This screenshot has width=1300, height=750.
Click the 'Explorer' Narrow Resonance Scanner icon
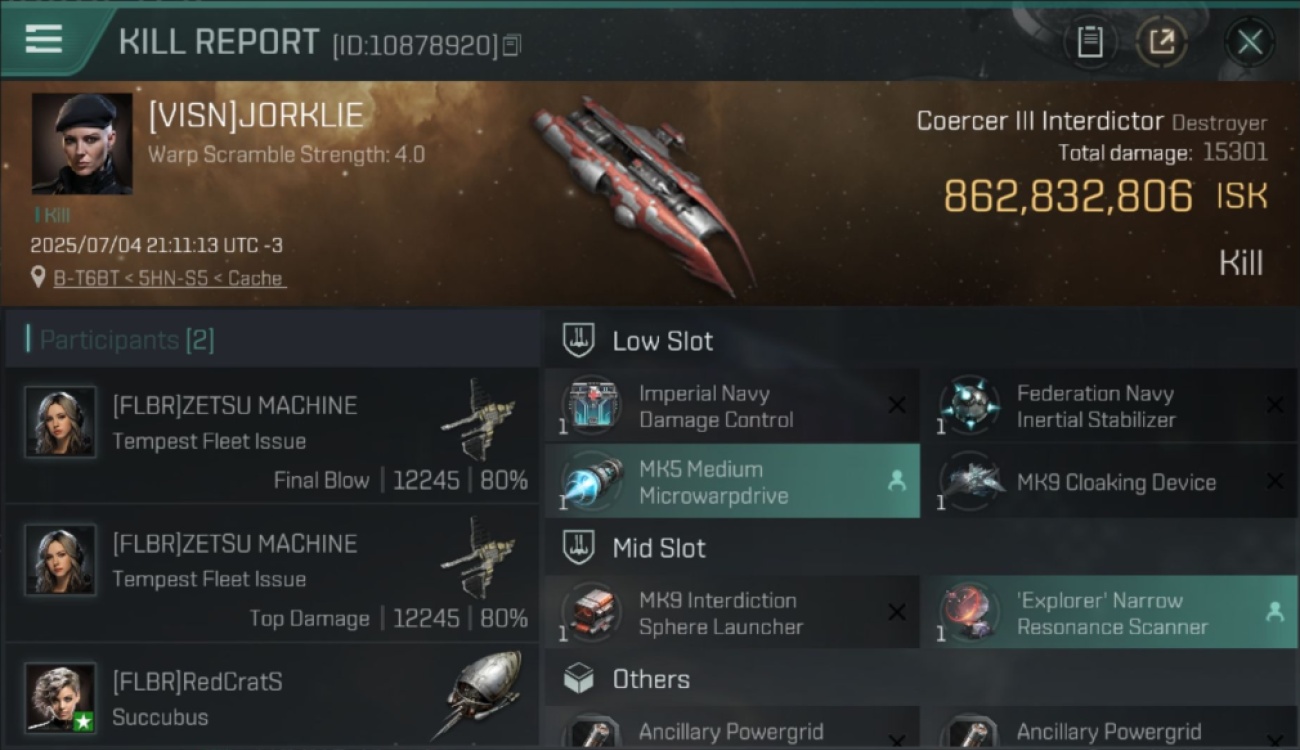click(968, 612)
